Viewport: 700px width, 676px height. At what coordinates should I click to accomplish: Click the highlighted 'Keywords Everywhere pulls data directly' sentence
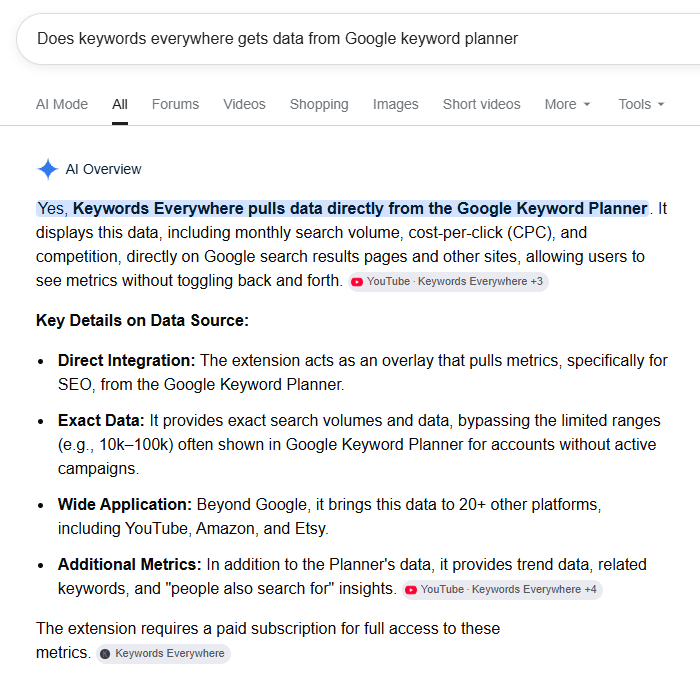pos(342,209)
